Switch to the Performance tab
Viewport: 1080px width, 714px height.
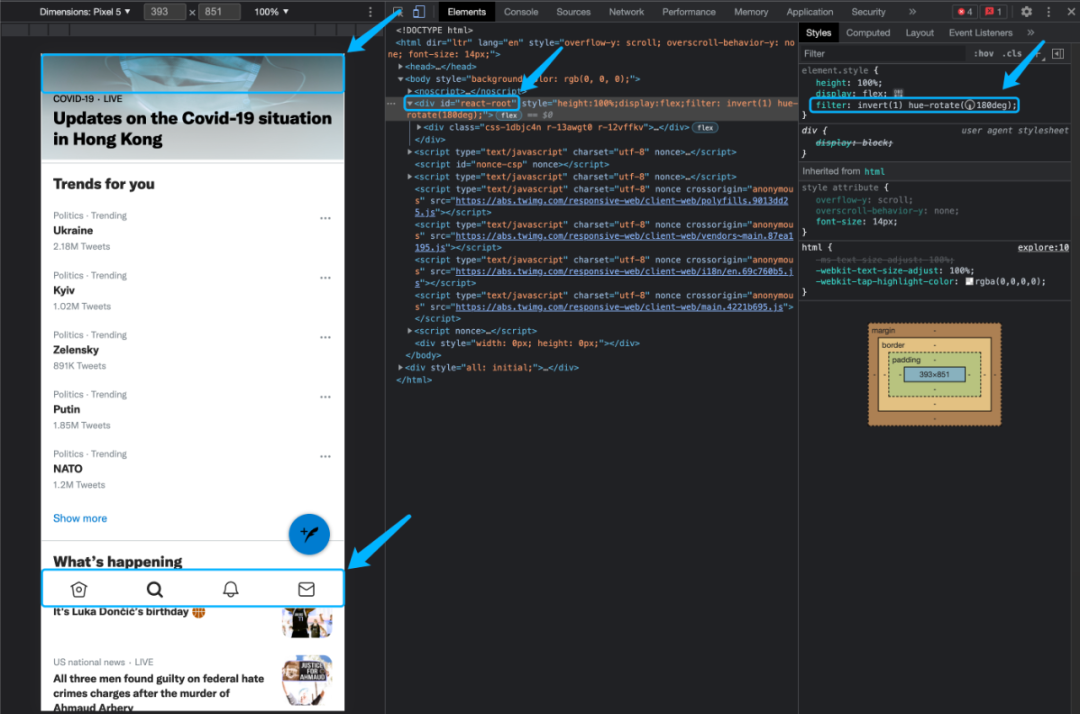point(689,12)
